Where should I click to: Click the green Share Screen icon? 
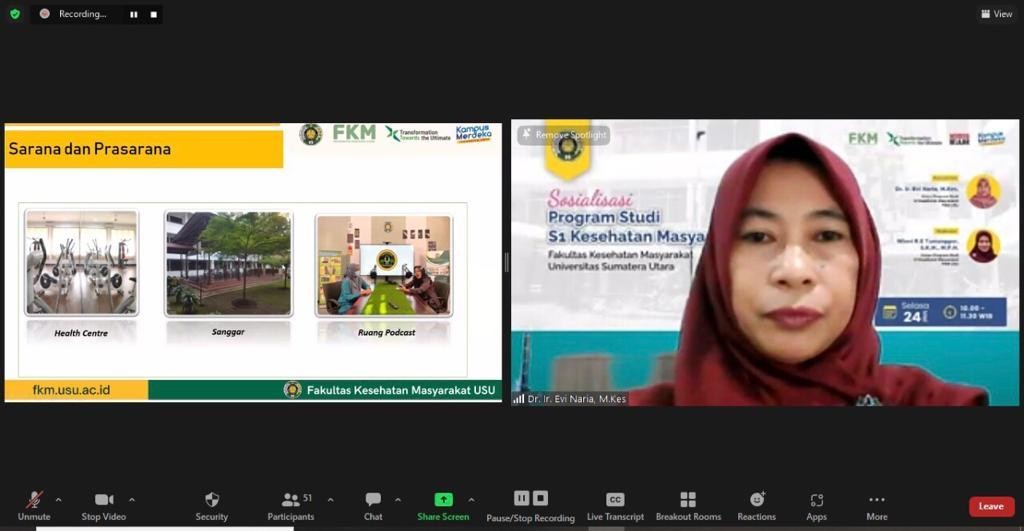443,500
